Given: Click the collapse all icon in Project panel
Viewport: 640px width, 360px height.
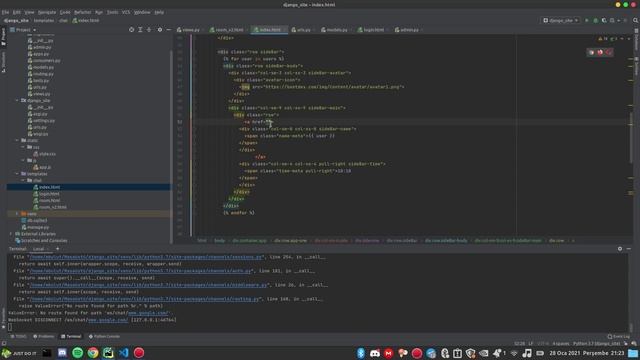Looking at the screenshot, I should pyautogui.click(x=149, y=30).
